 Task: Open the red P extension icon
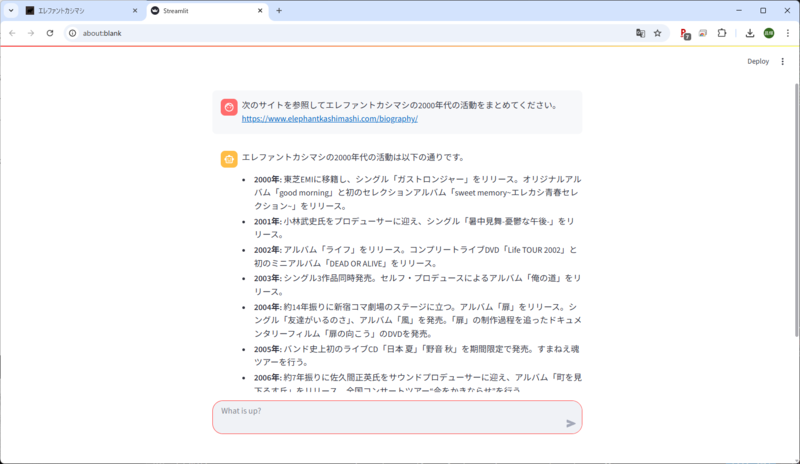pyautogui.click(x=685, y=34)
